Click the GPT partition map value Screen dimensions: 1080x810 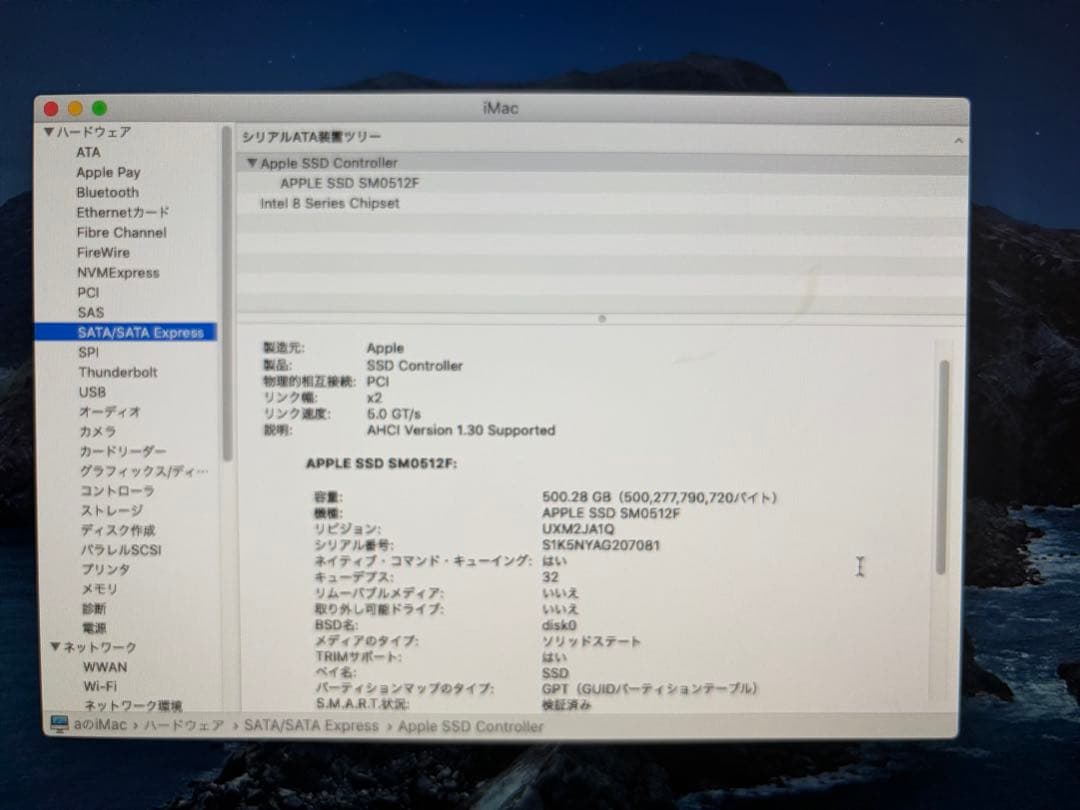point(650,689)
